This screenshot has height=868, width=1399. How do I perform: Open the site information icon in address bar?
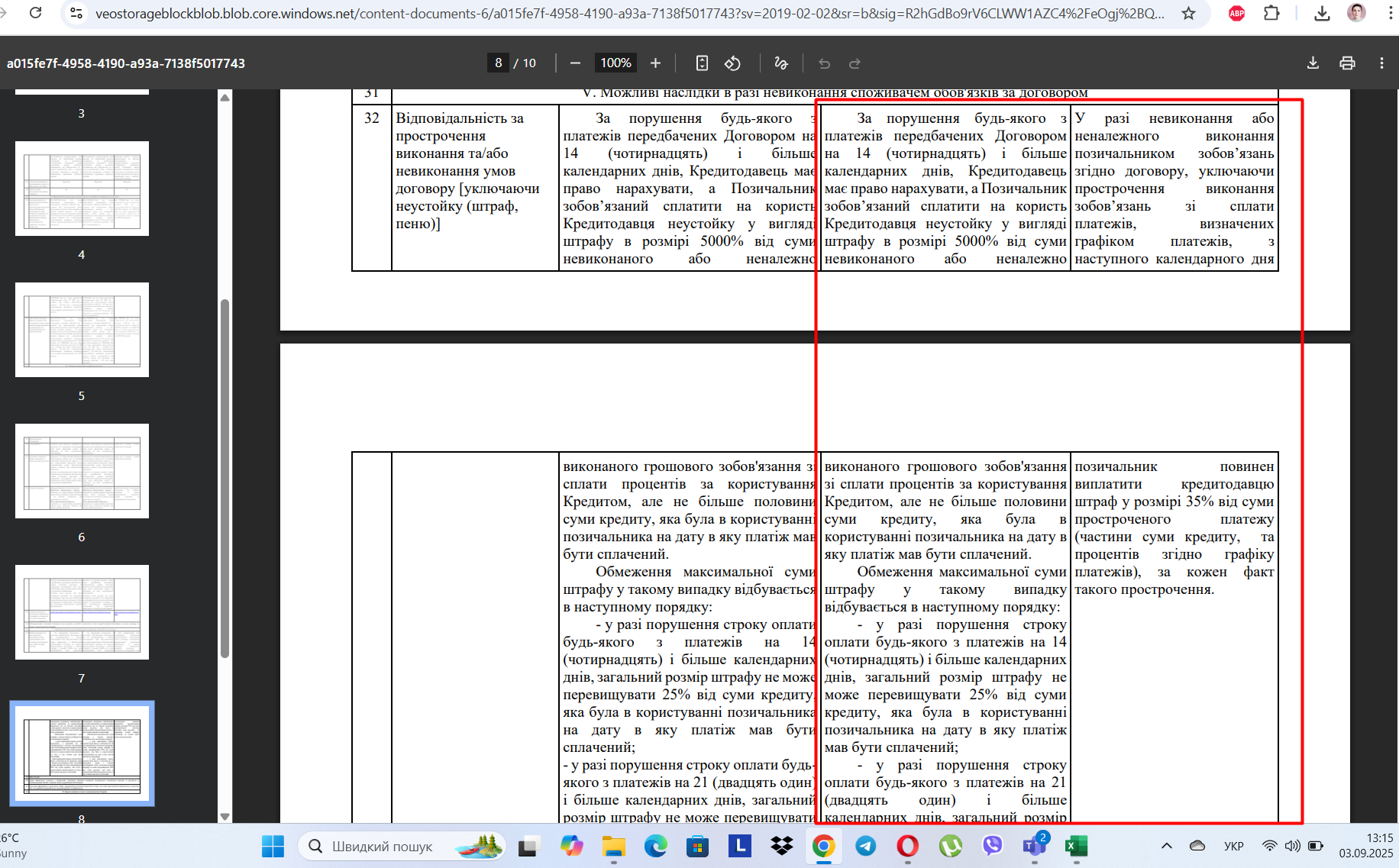click(x=76, y=13)
